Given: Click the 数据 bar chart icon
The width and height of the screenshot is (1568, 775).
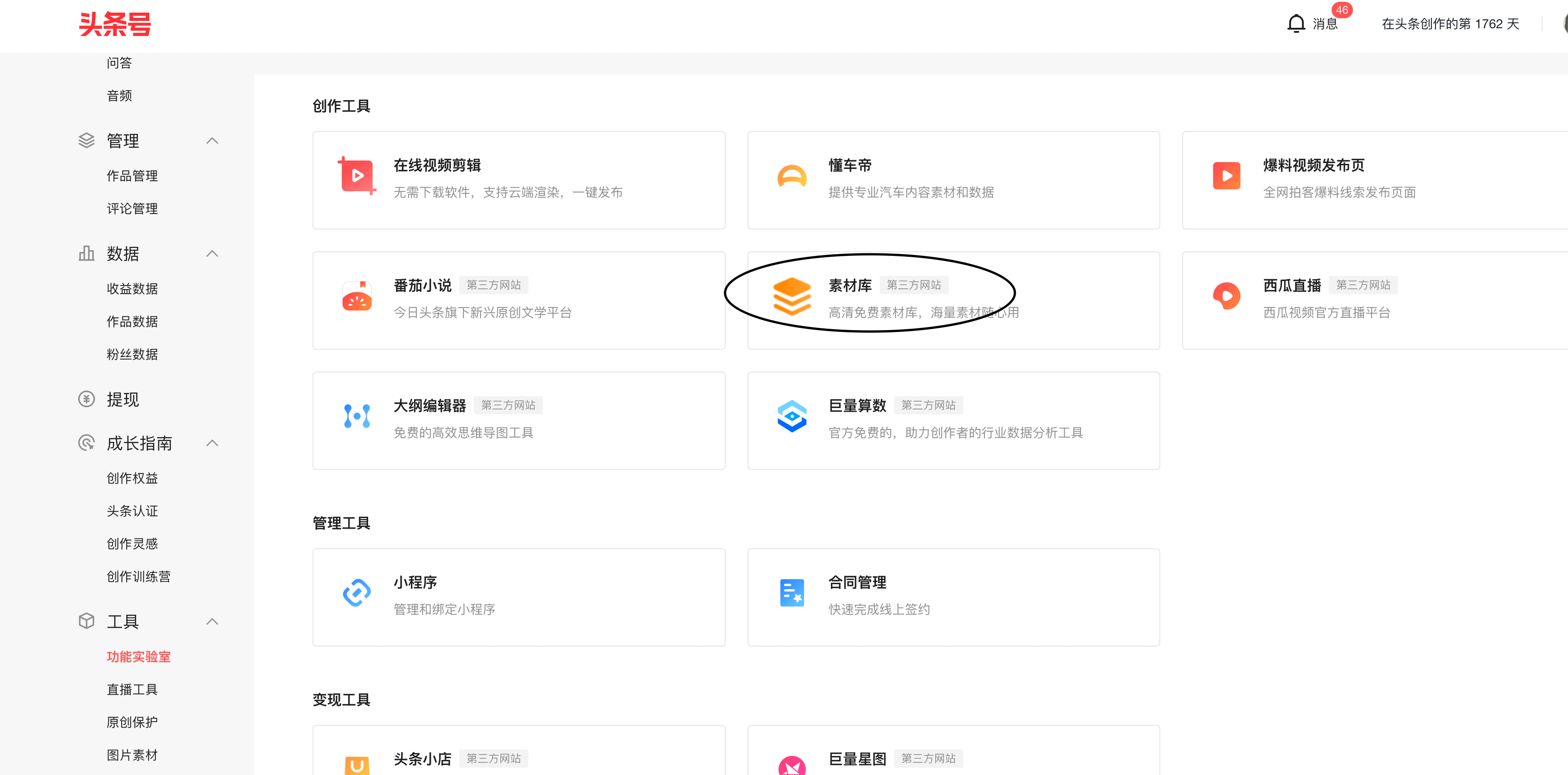Looking at the screenshot, I should pyautogui.click(x=87, y=253).
